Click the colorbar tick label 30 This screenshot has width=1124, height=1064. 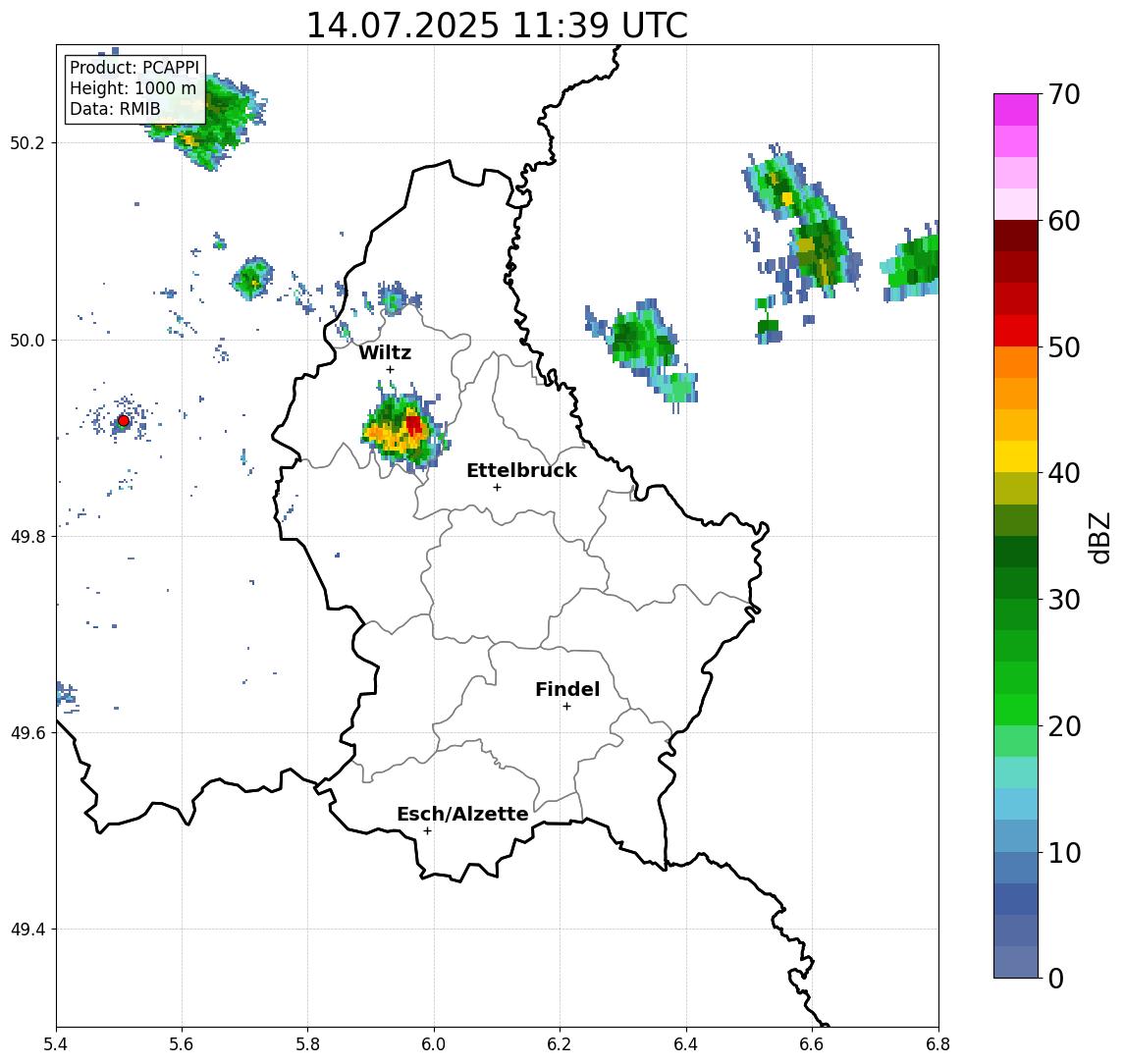pos(1064,600)
